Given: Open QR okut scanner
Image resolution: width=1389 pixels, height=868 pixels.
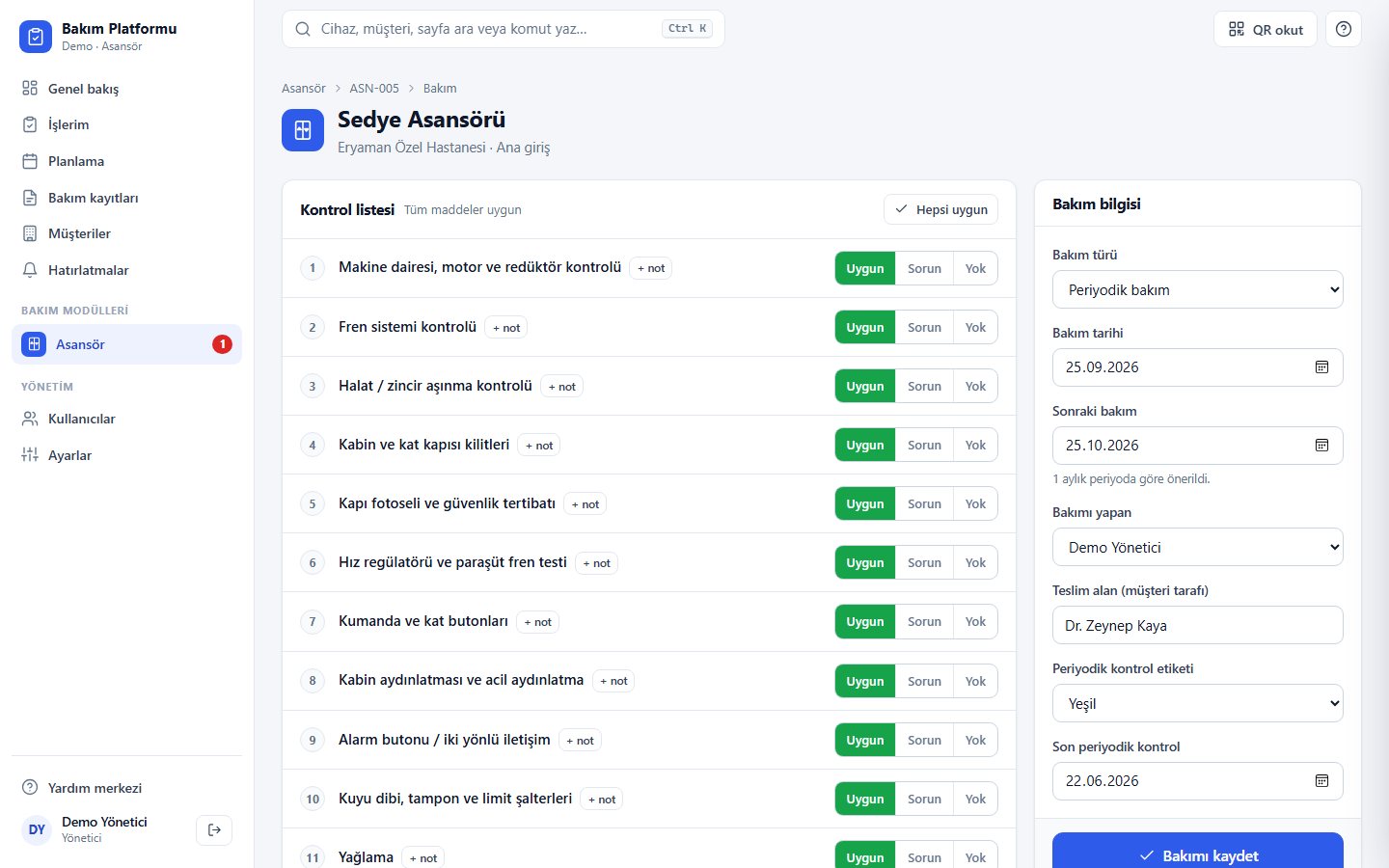Looking at the screenshot, I should point(1266,29).
